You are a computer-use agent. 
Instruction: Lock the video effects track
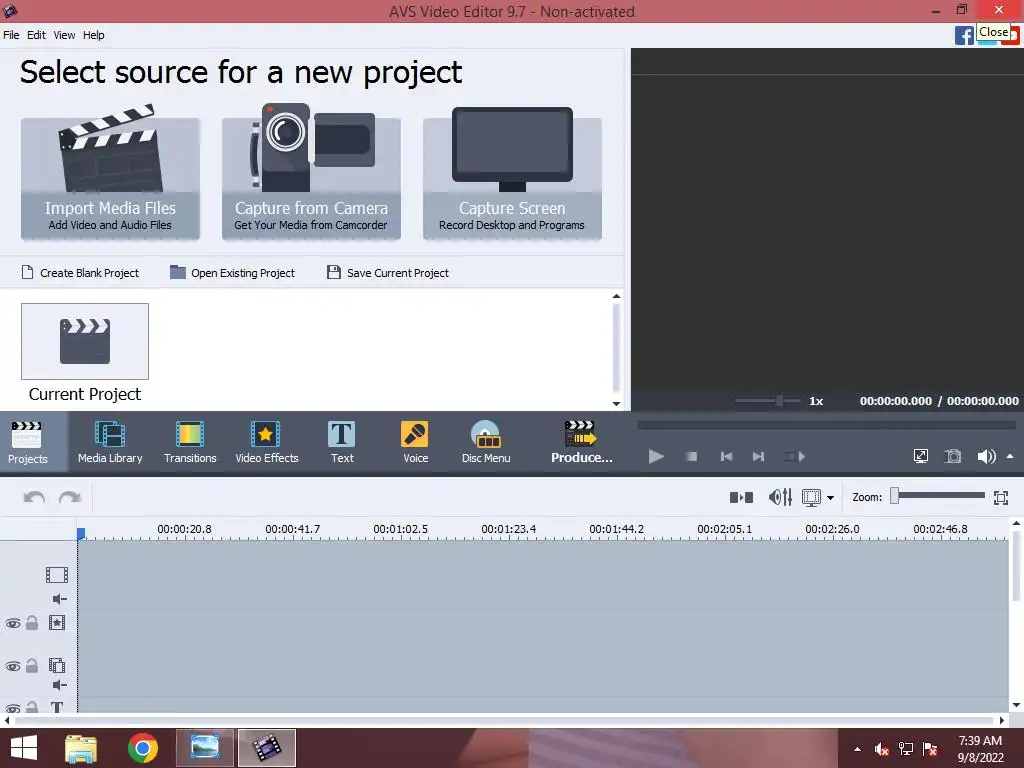coord(31,622)
